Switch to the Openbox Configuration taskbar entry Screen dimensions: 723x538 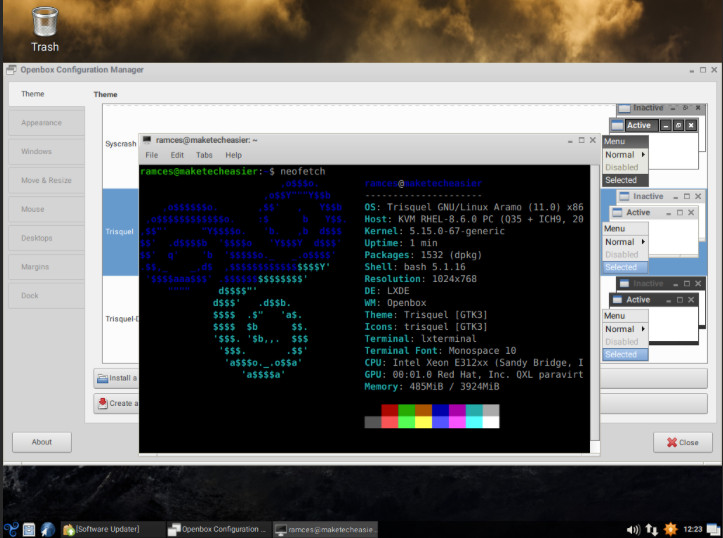pos(217,529)
